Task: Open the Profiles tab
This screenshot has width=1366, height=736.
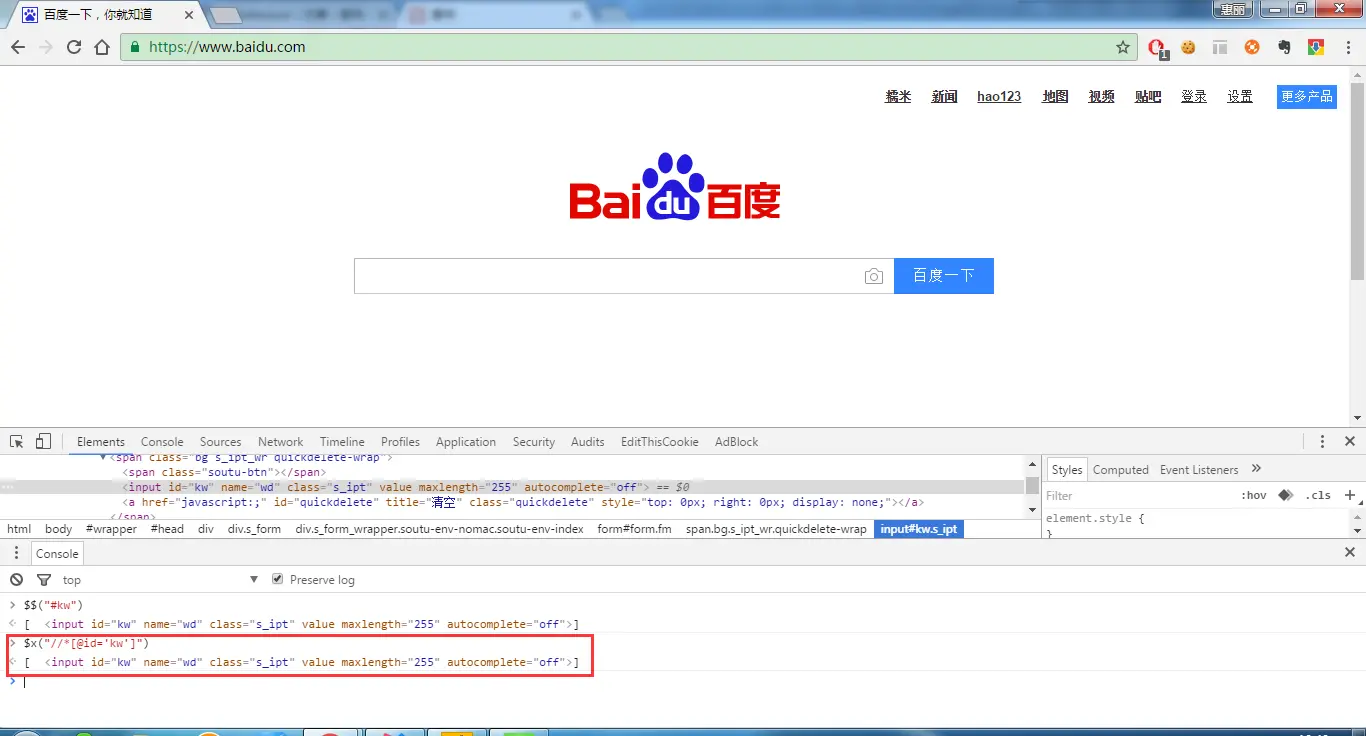Action: [x=400, y=442]
